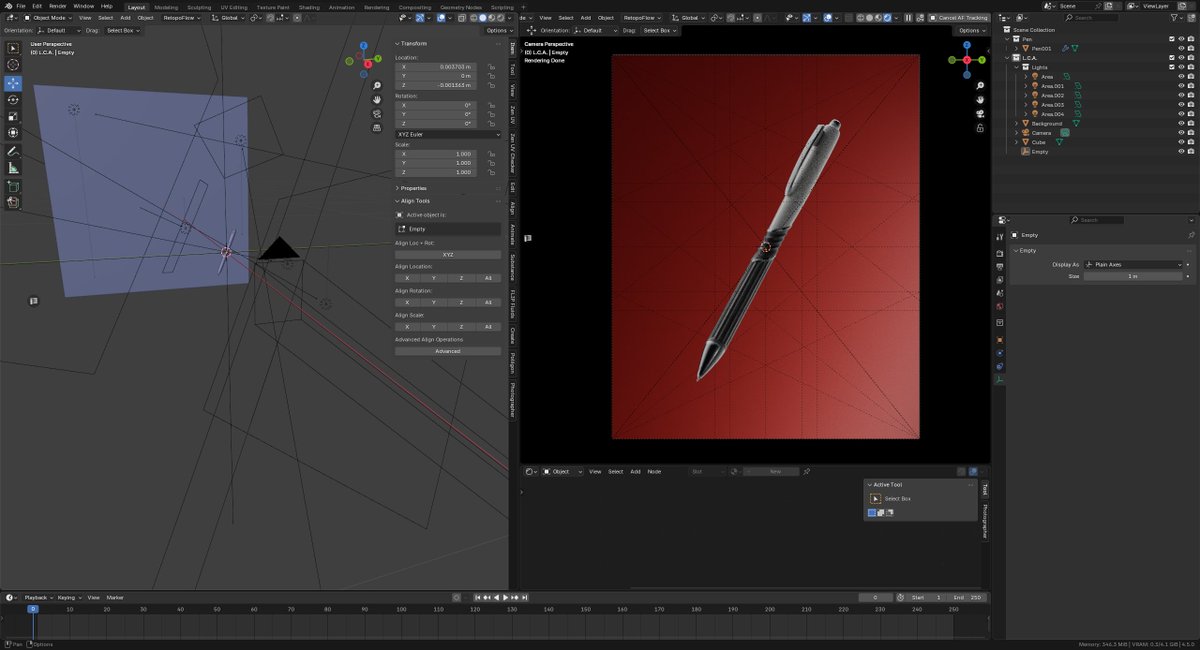This screenshot has height=650, width=1200.
Task: Switch to the Sculpting workspace tab
Action: click(199, 7)
